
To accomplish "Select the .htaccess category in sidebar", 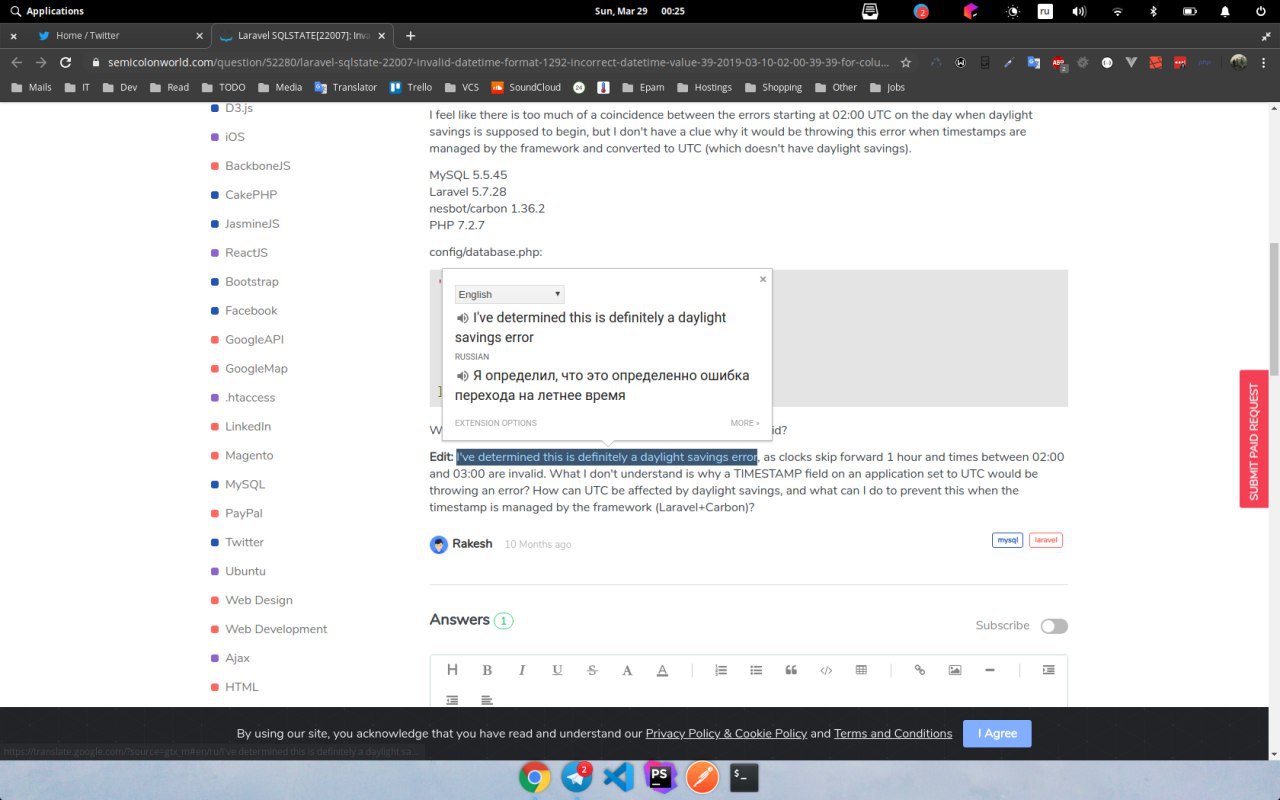I will (x=250, y=397).
